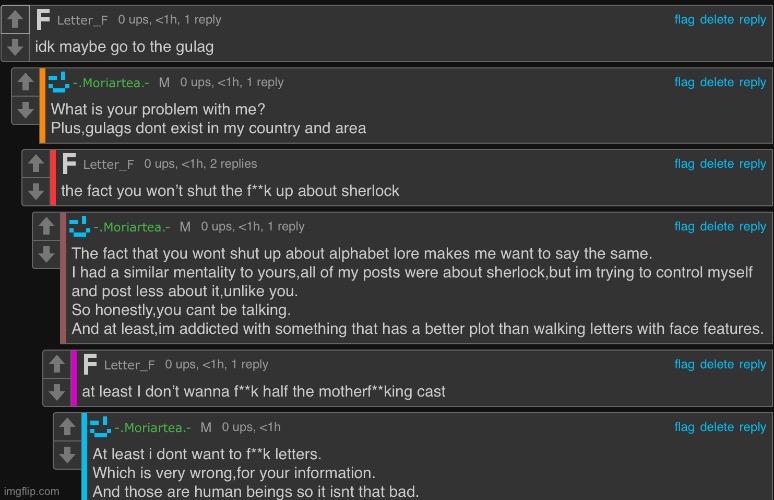Click the F avatar on the top comment
The width and height of the screenshot is (774, 500).
[x=43, y=20]
